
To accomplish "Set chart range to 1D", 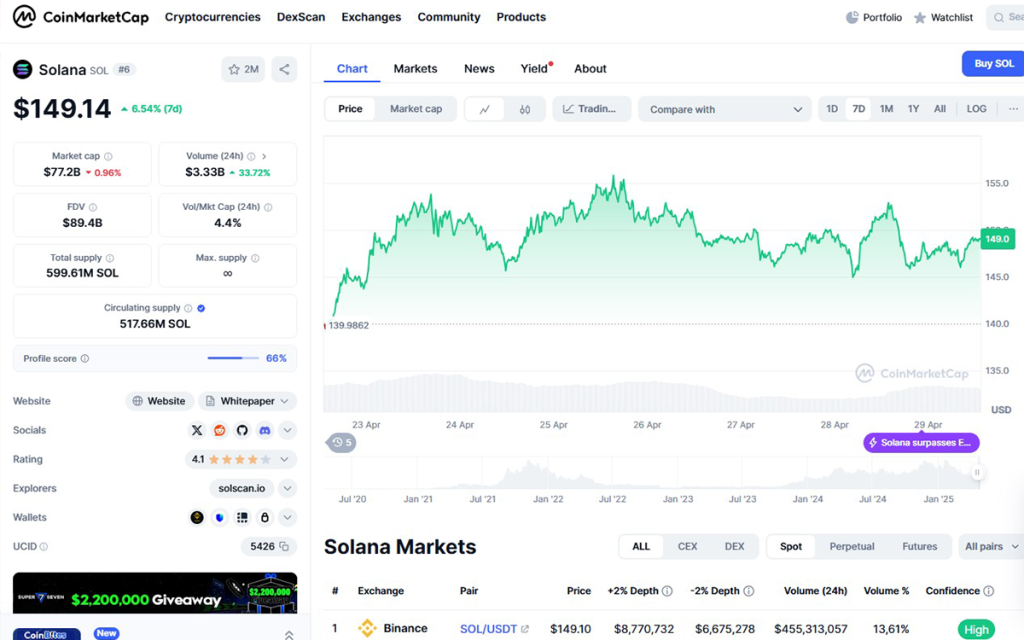I will pos(832,109).
